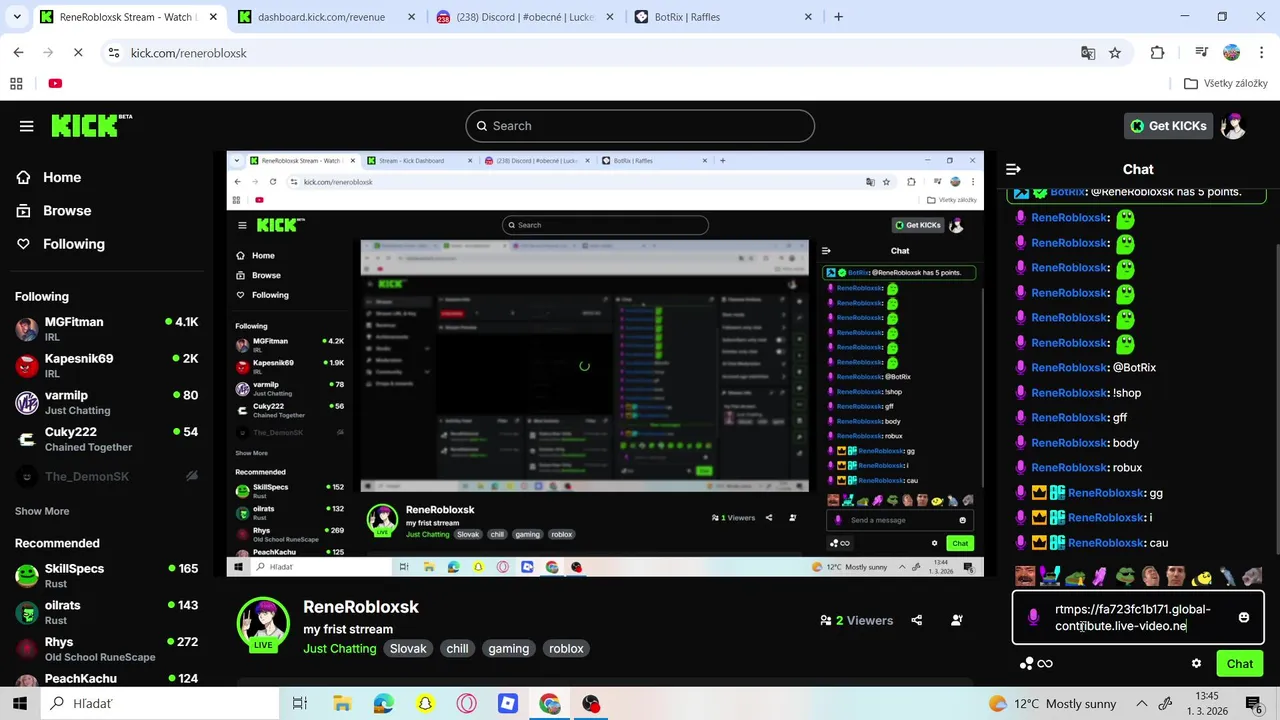The width and height of the screenshot is (1280, 720).
Task: Click the add-user icon beside share
Action: [x=957, y=620]
